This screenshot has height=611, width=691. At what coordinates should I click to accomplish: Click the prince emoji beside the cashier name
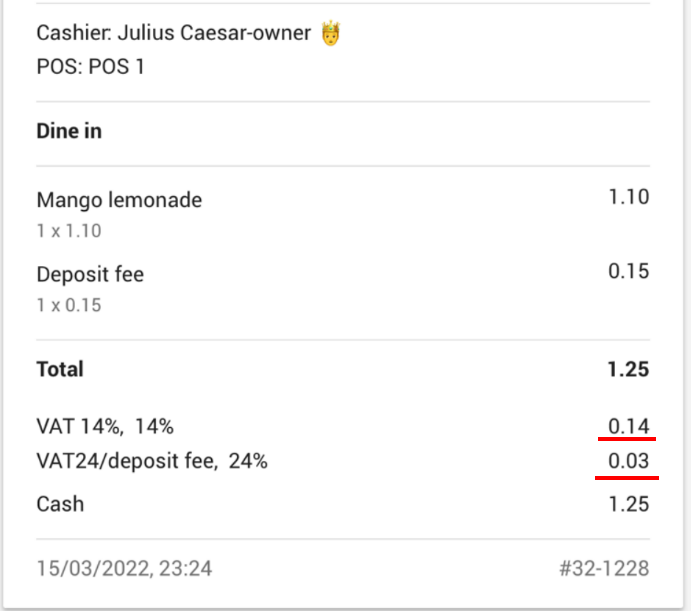[x=331, y=34]
